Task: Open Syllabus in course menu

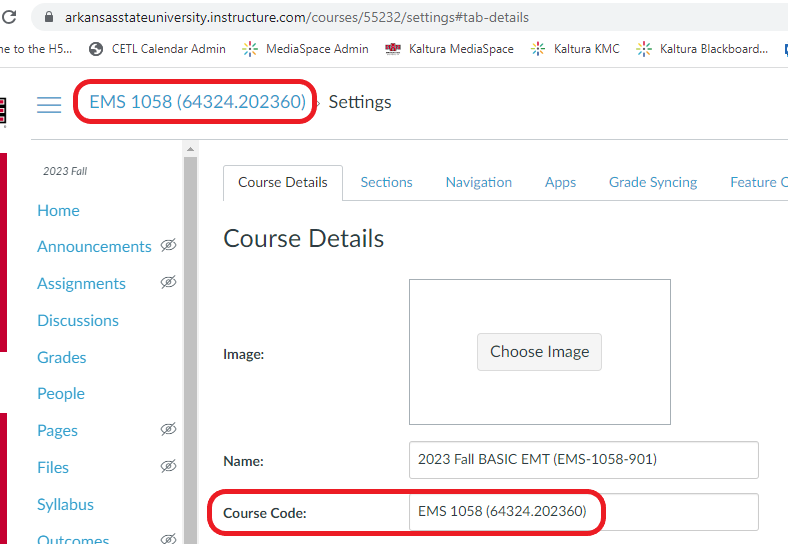Action: pyautogui.click(x=65, y=505)
